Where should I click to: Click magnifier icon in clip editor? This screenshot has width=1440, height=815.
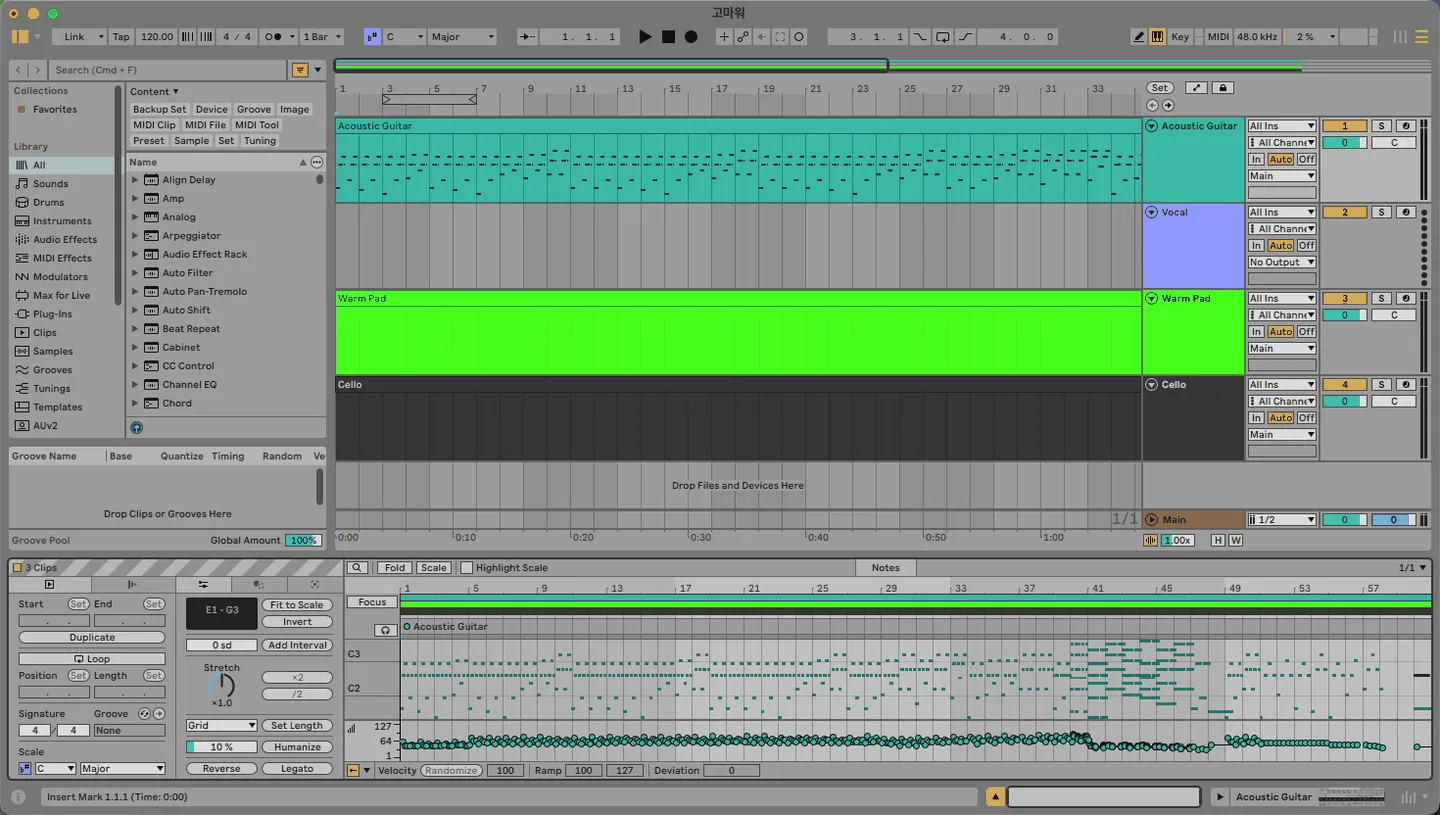point(357,568)
